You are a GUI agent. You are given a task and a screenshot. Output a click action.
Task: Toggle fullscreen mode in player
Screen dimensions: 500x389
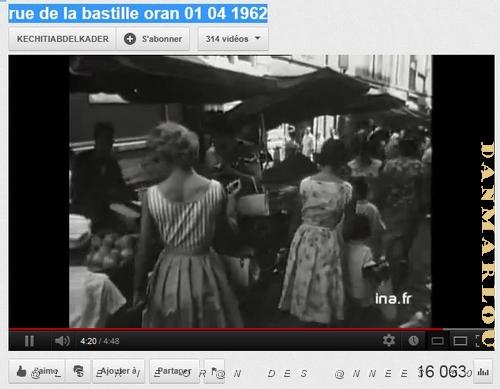pyautogui.click(x=479, y=341)
